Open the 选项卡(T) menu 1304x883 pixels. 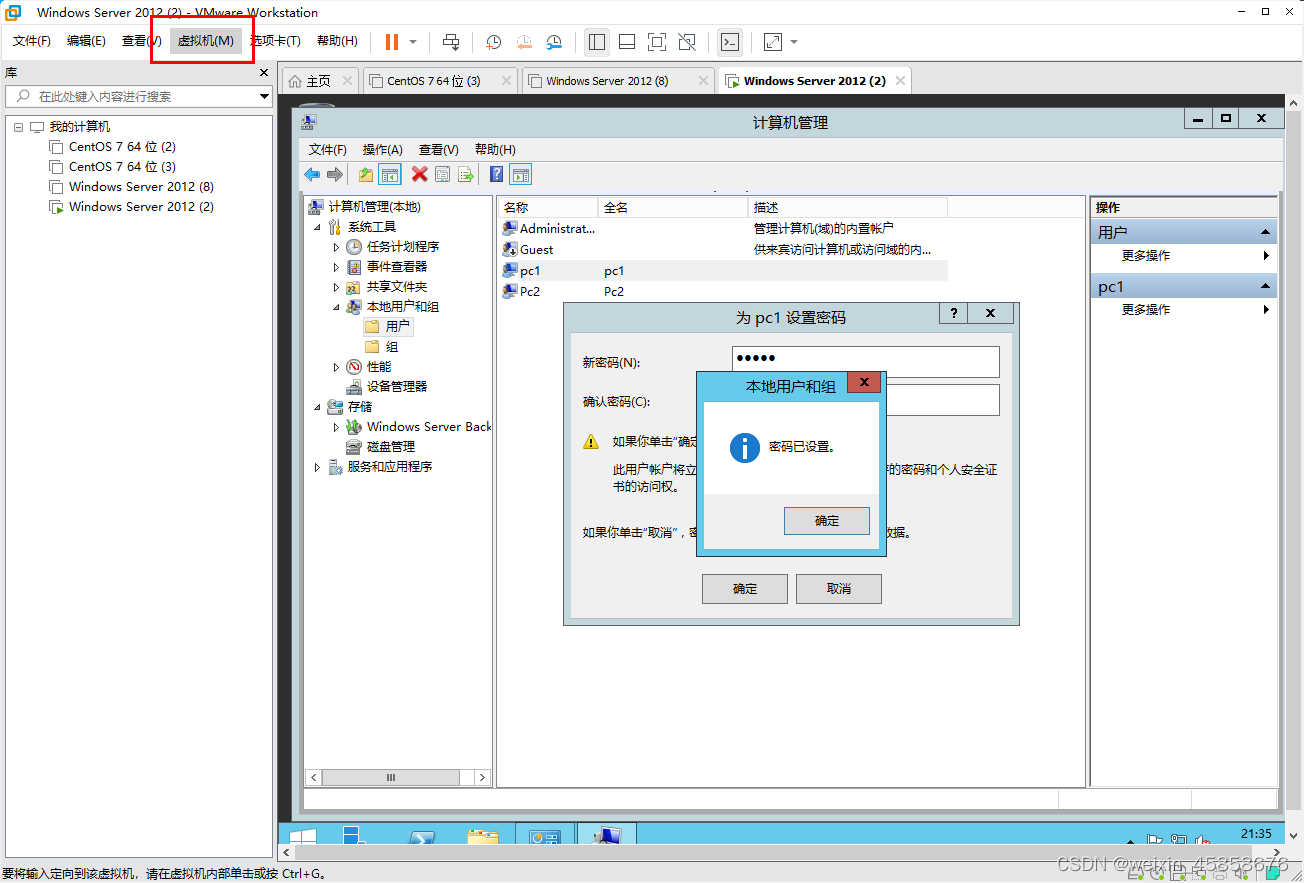pyautogui.click(x=276, y=41)
